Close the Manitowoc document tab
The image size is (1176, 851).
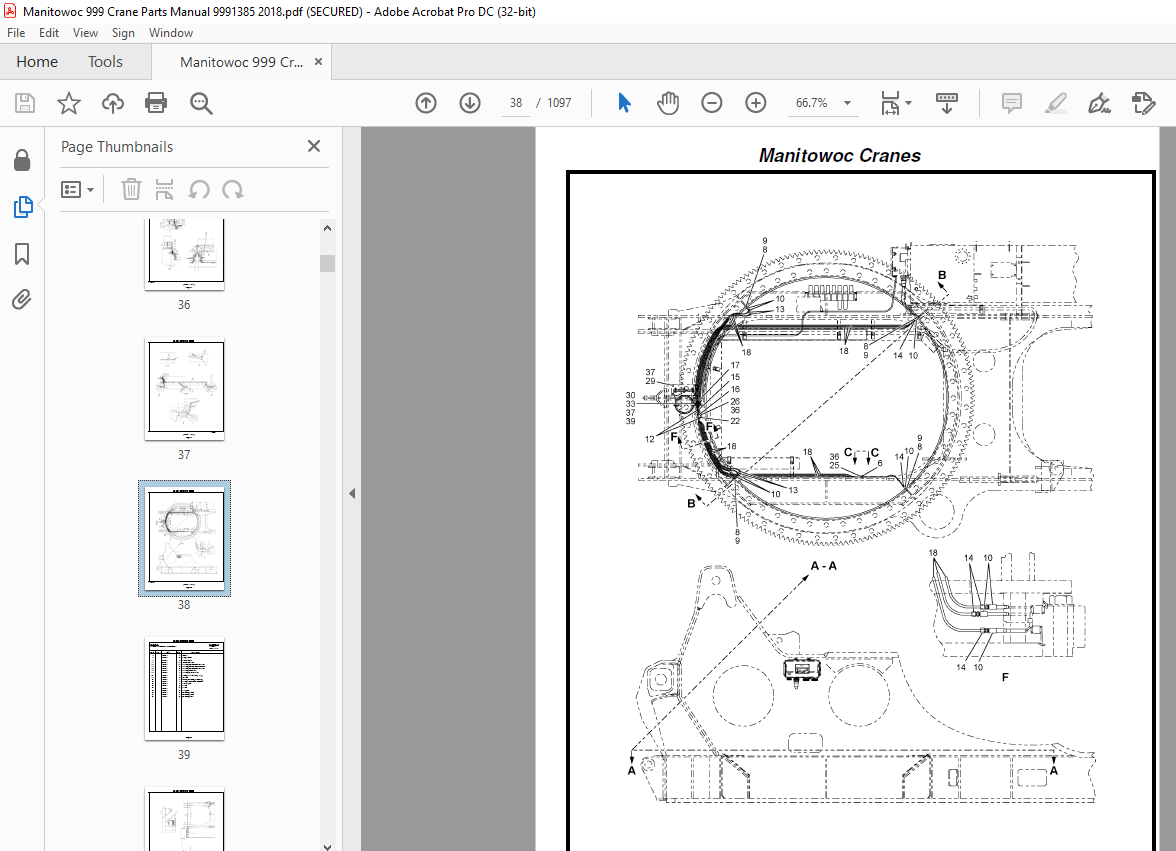tap(319, 61)
